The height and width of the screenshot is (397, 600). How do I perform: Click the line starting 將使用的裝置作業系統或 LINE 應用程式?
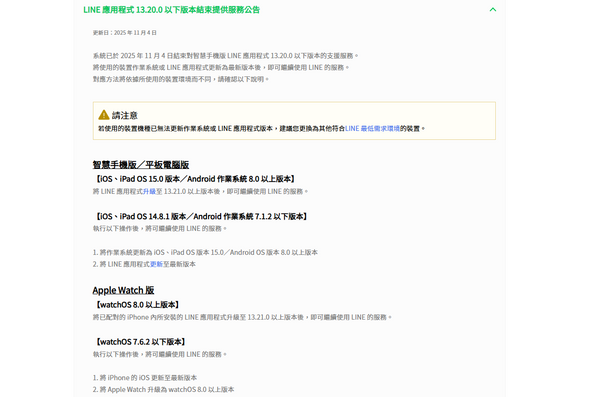[221, 68]
